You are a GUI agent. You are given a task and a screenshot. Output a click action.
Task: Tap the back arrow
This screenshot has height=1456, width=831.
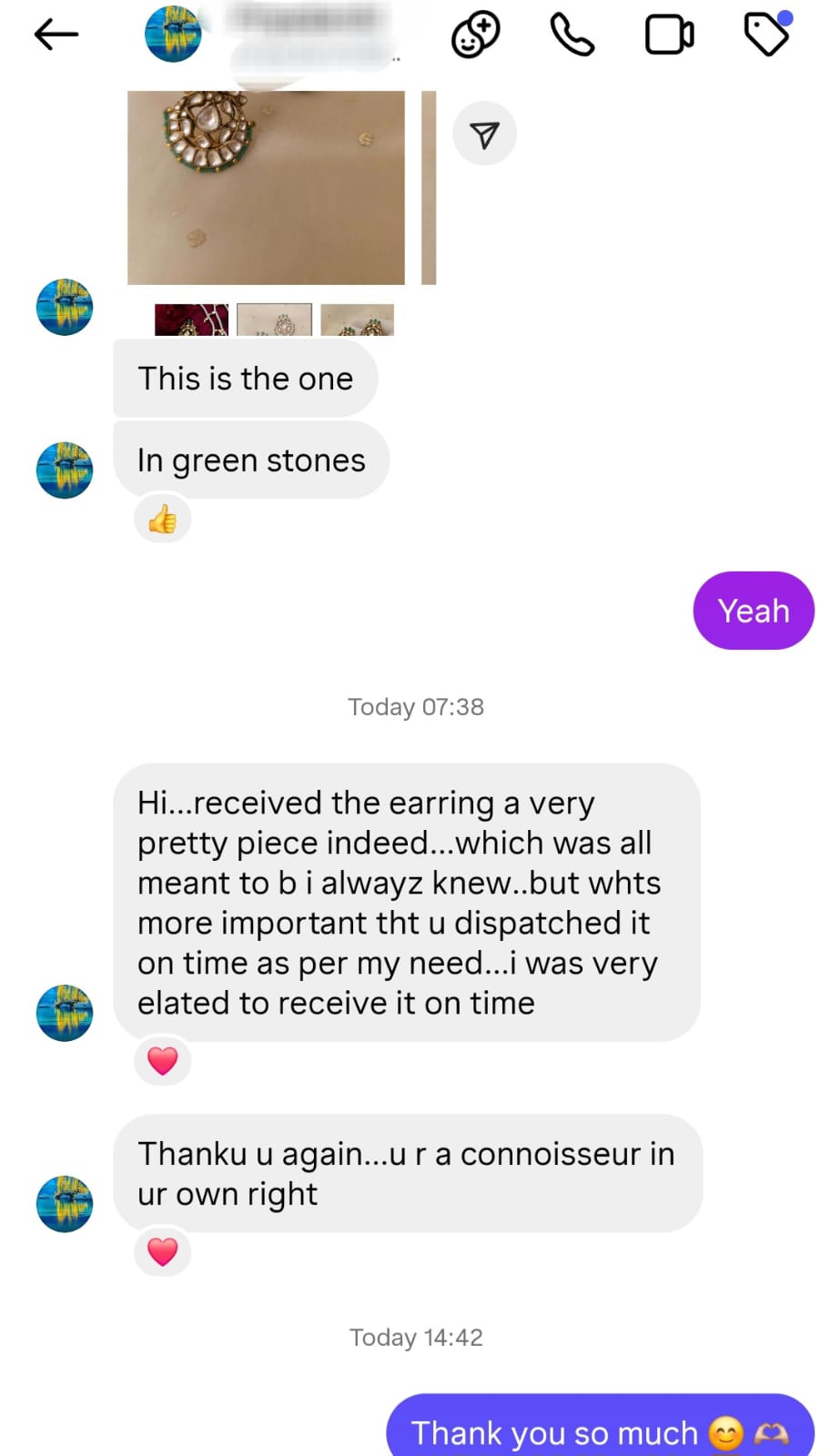point(56,35)
